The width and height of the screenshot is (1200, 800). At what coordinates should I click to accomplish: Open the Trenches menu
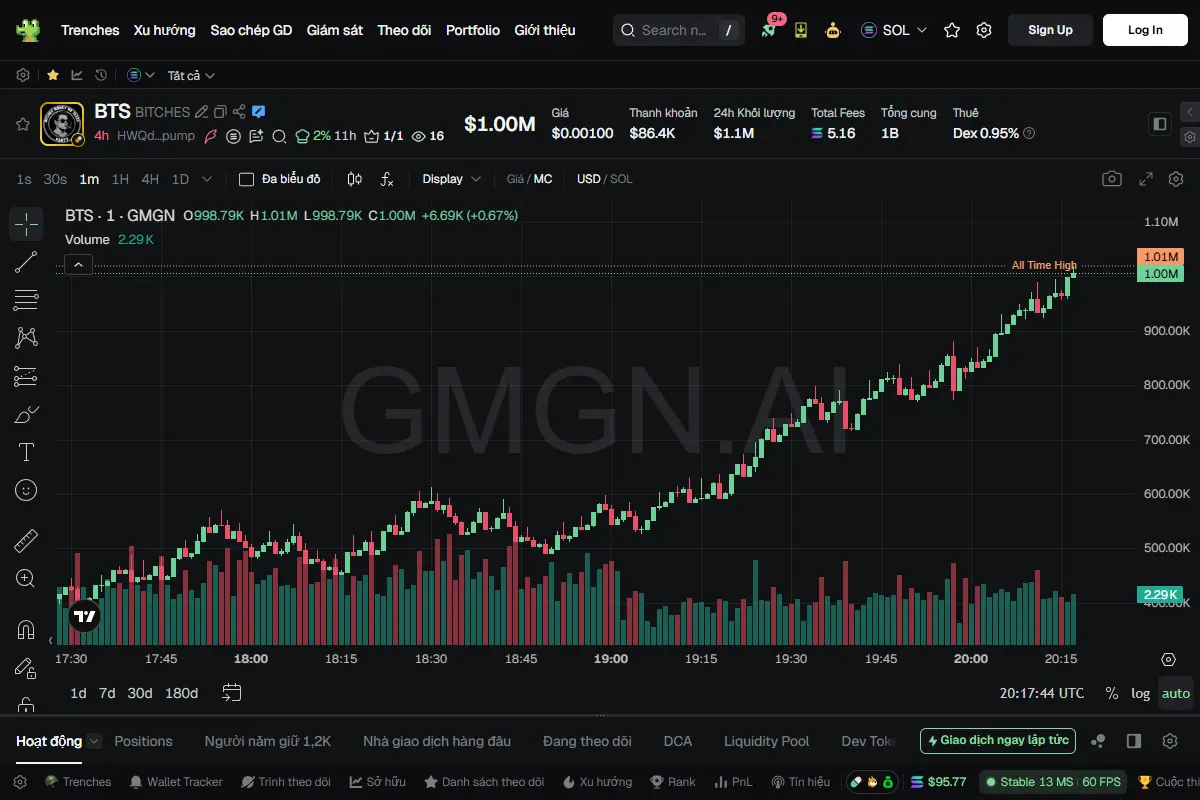pos(90,30)
